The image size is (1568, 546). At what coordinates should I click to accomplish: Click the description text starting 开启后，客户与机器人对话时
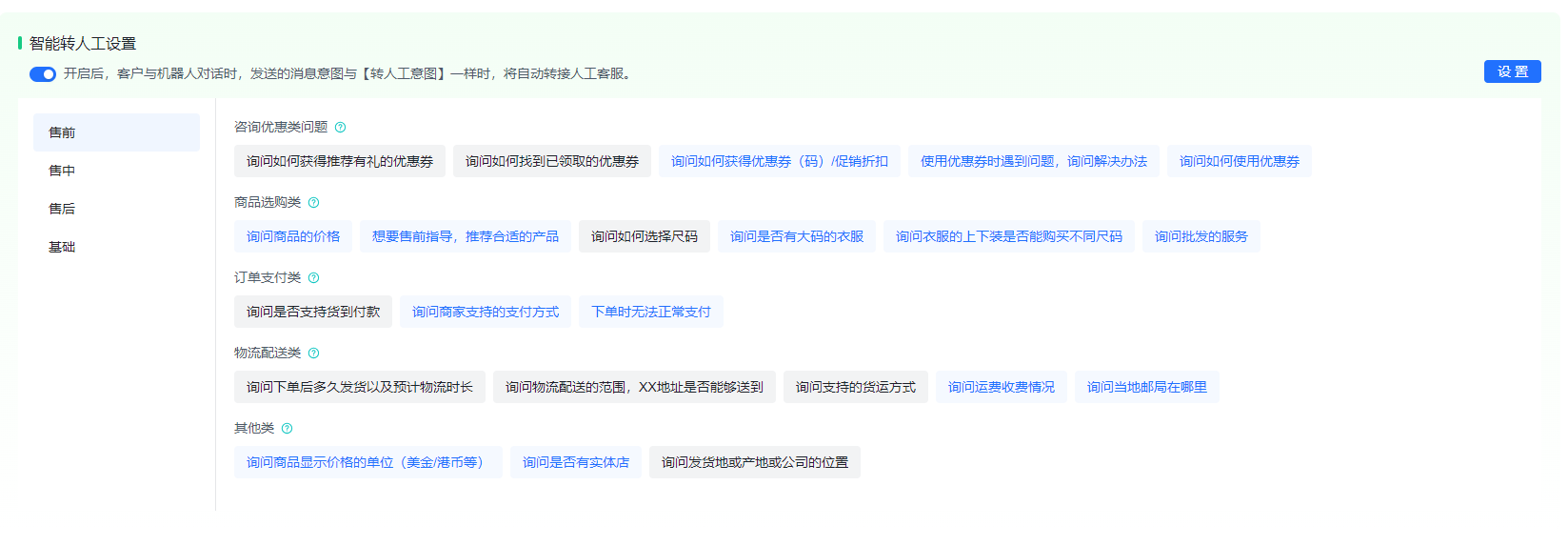tap(348, 73)
